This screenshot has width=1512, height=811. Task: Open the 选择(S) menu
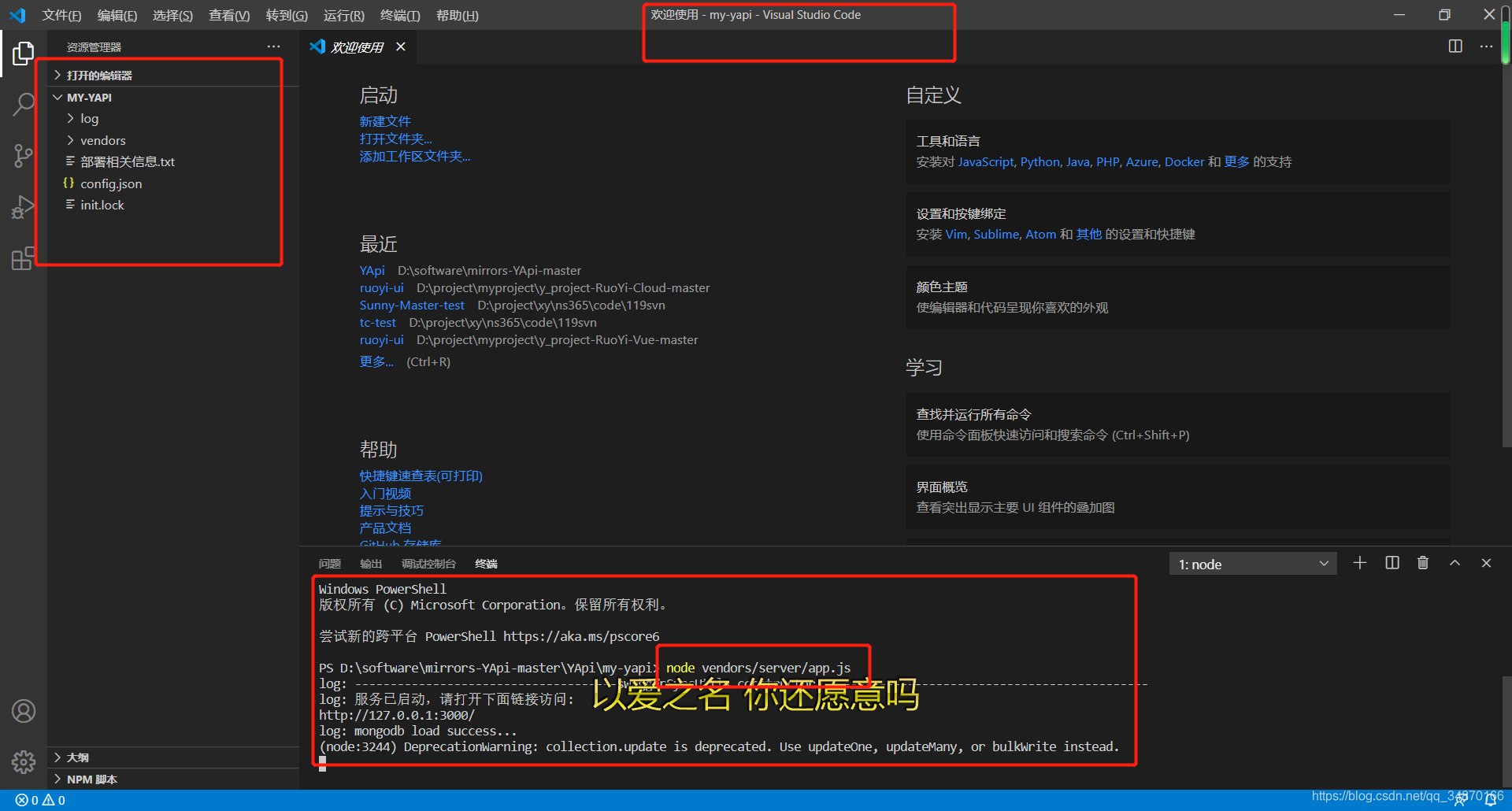[x=172, y=15]
